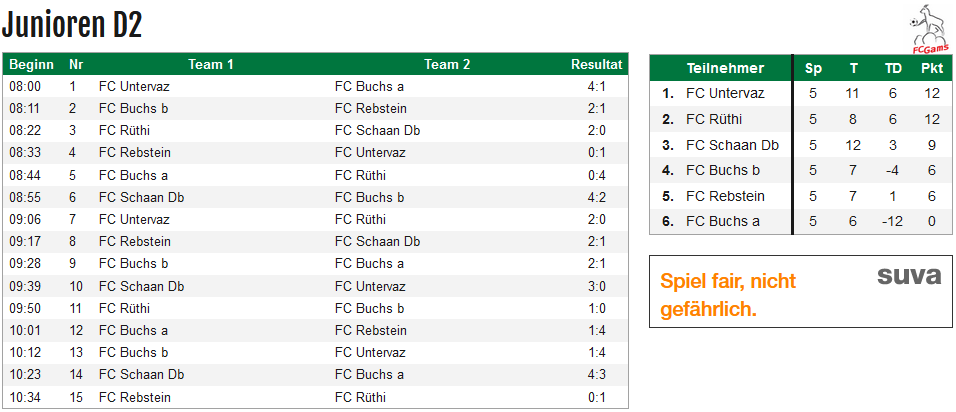Viewport: 956px width, 412px height.
Task: Open the suva logo banner
Action: point(910,276)
